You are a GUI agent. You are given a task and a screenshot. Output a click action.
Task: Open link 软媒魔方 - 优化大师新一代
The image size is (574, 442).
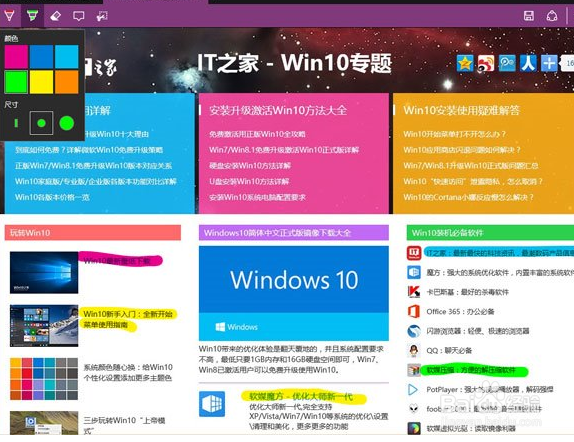click(x=301, y=396)
